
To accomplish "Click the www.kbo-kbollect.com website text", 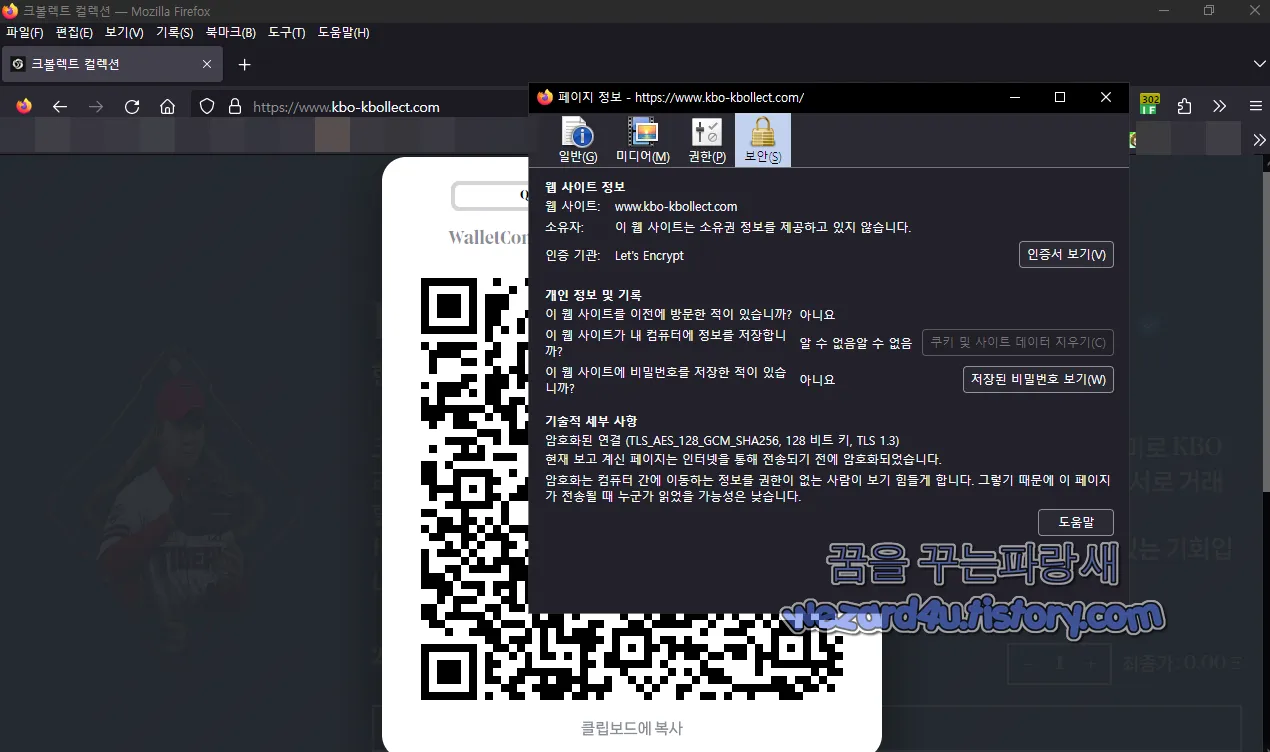I will 676,207.
